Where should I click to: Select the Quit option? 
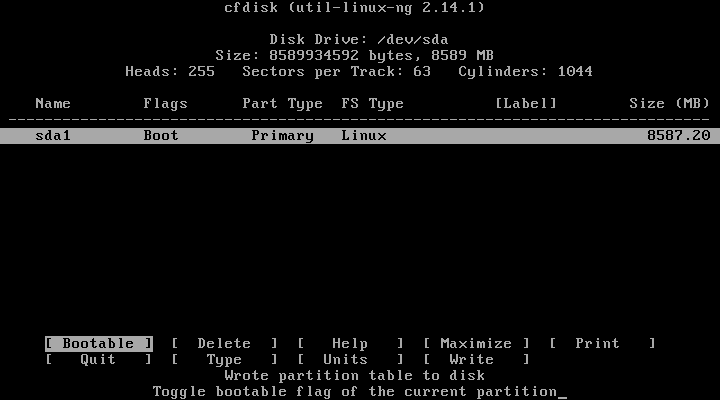pos(99,360)
